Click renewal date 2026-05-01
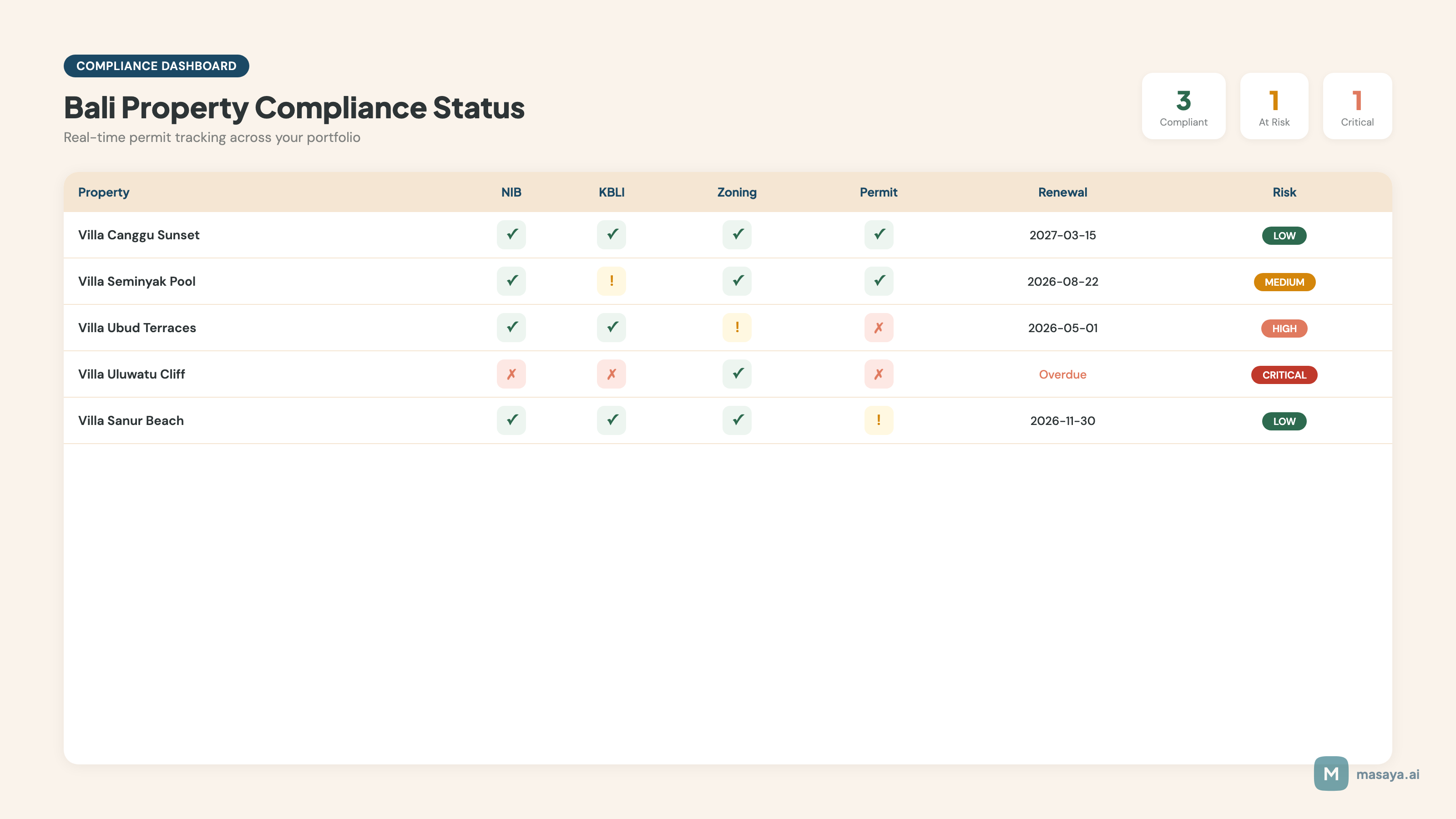 click(1062, 328)
